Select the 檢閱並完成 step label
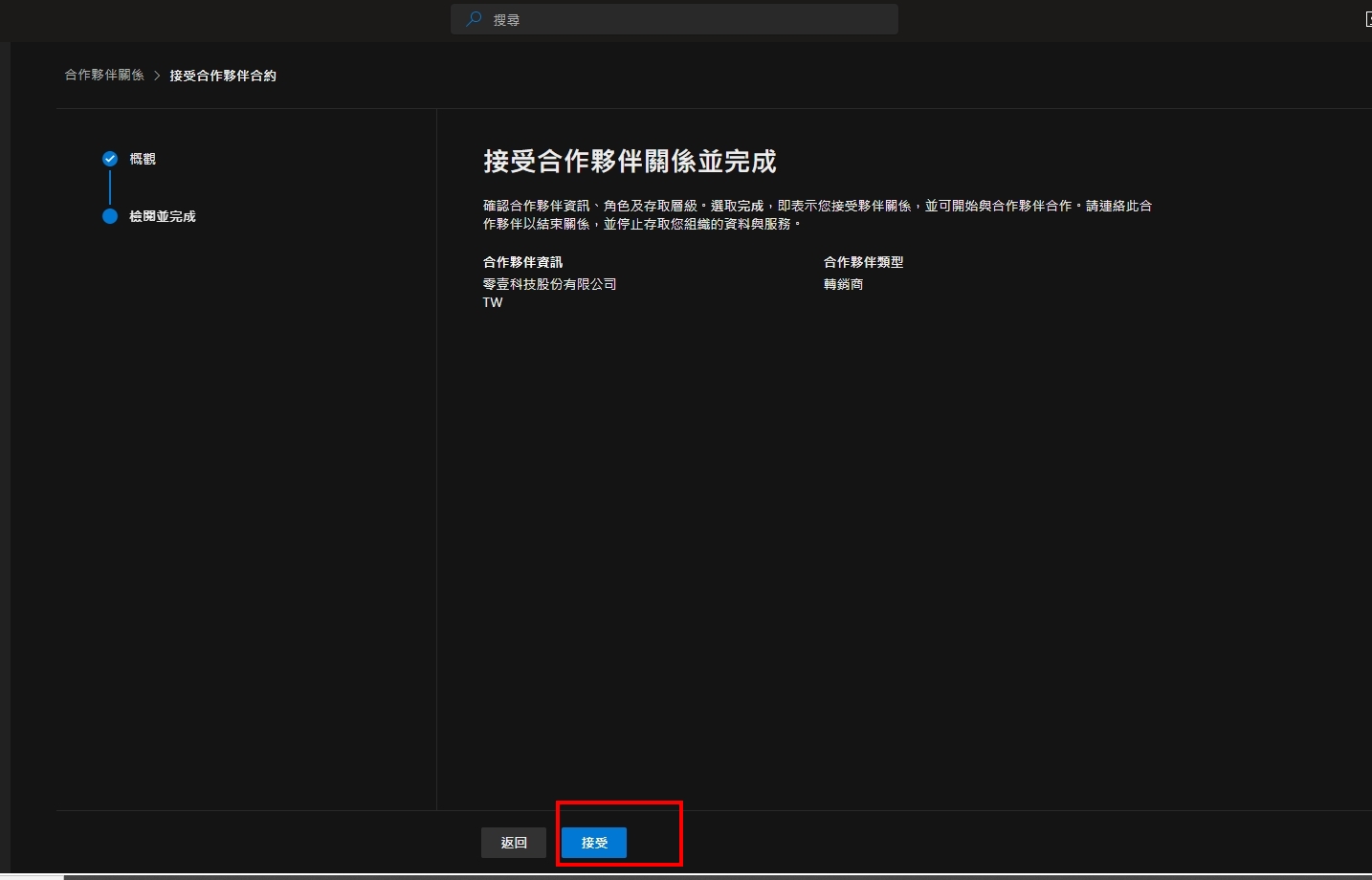 coord(163,216)
